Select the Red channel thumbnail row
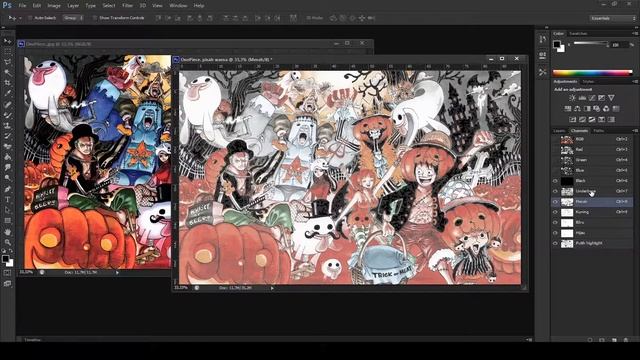The height and width of the screenshot is (360, 640). pos(593,149)
